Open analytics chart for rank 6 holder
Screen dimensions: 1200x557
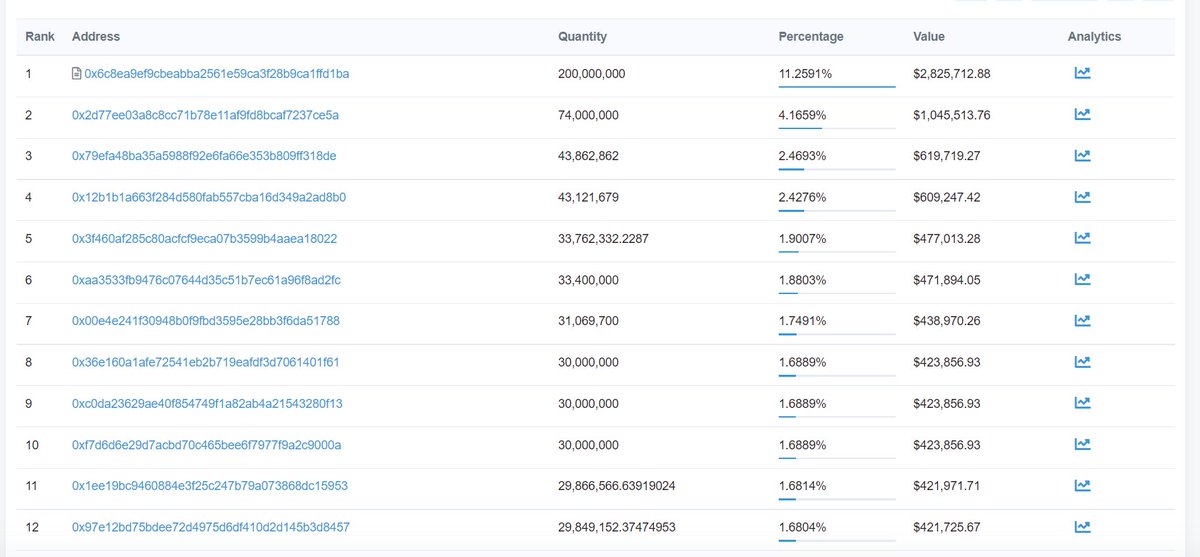click(1082, 279)
